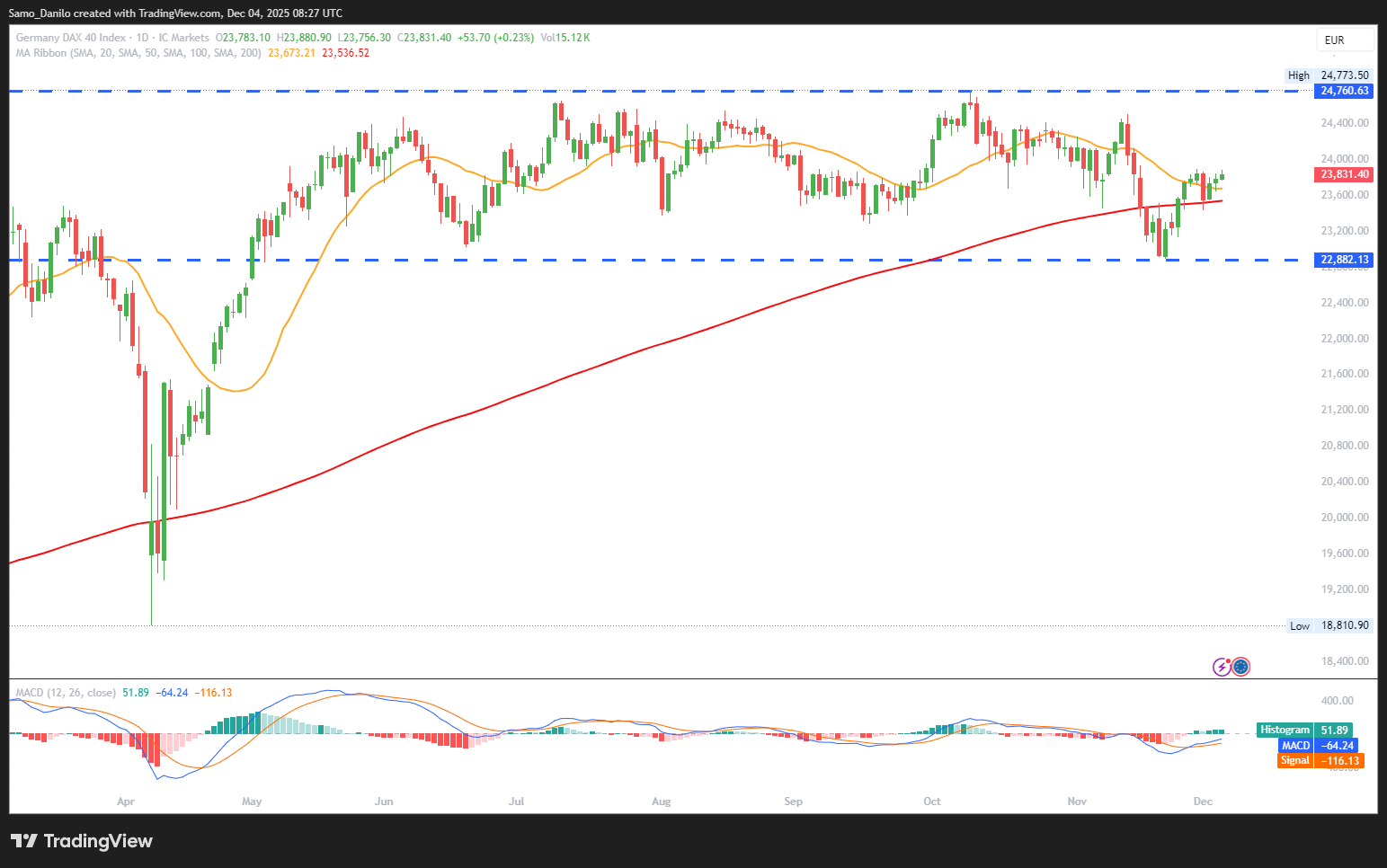Click the green Histogram 51.89 label
The height and width of the screenshot is (868, 1387).
tap(1304, 731)
